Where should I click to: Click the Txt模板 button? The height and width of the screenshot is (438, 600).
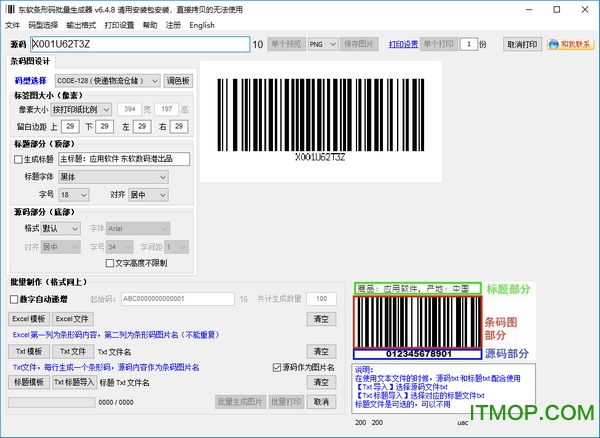click(x=29, y=352)
